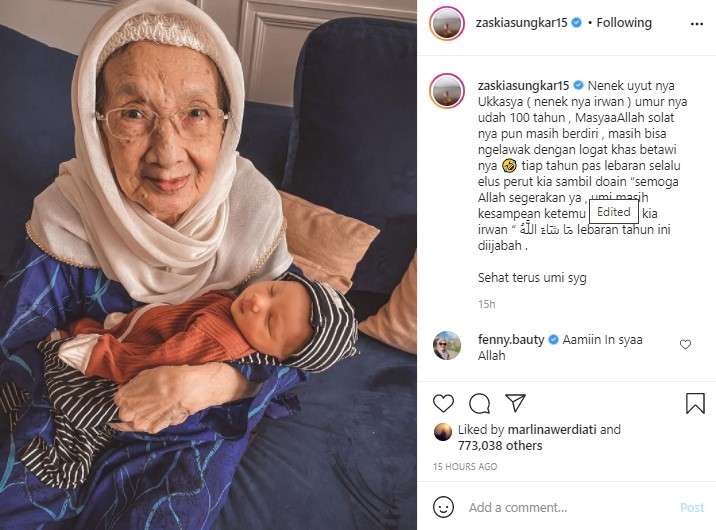This screenshot has width=716, height=530.
Task: Open the emoji picker smiley icon
Action: click(443, 507)
